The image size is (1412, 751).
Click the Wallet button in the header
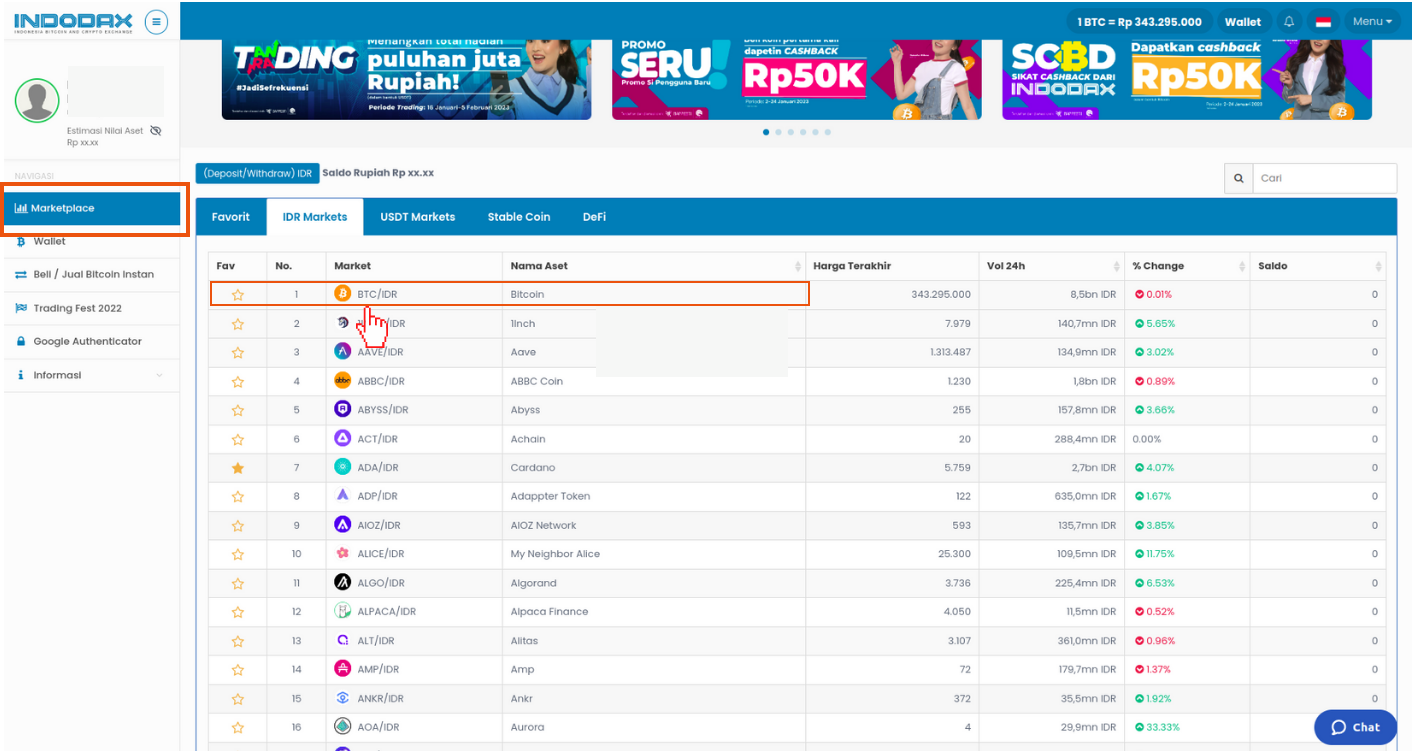pos(1243,21)
